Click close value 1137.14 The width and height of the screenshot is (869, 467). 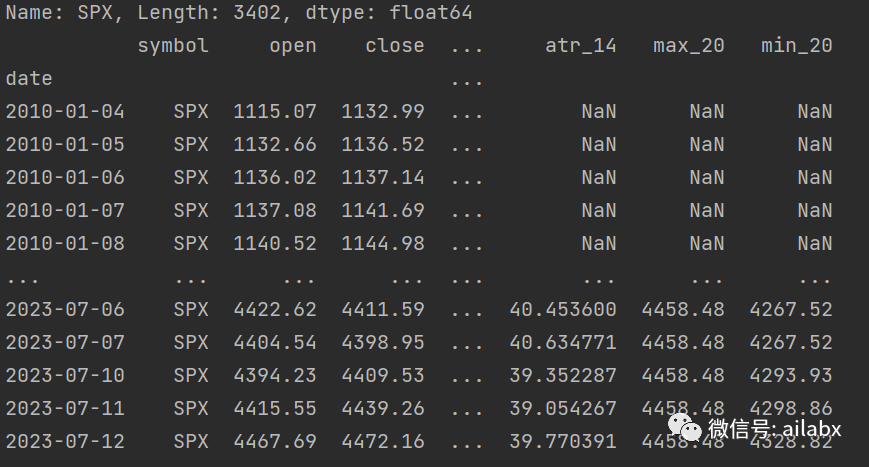coord(383,178)
